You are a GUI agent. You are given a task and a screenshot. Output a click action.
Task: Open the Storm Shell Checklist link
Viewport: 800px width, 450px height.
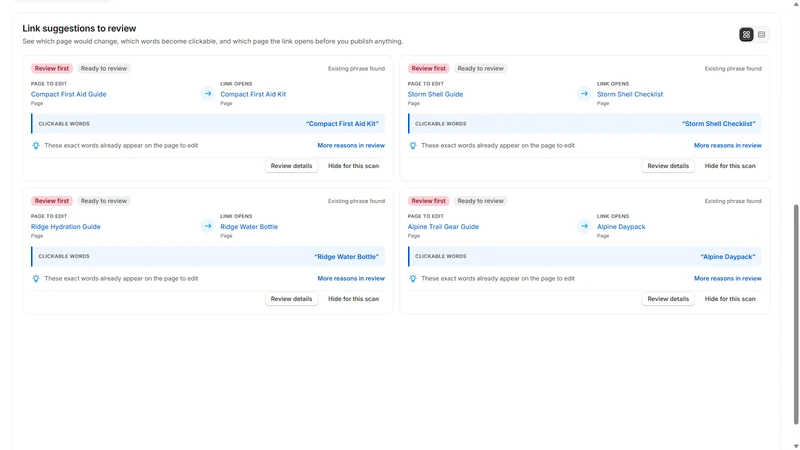point(630,94)
